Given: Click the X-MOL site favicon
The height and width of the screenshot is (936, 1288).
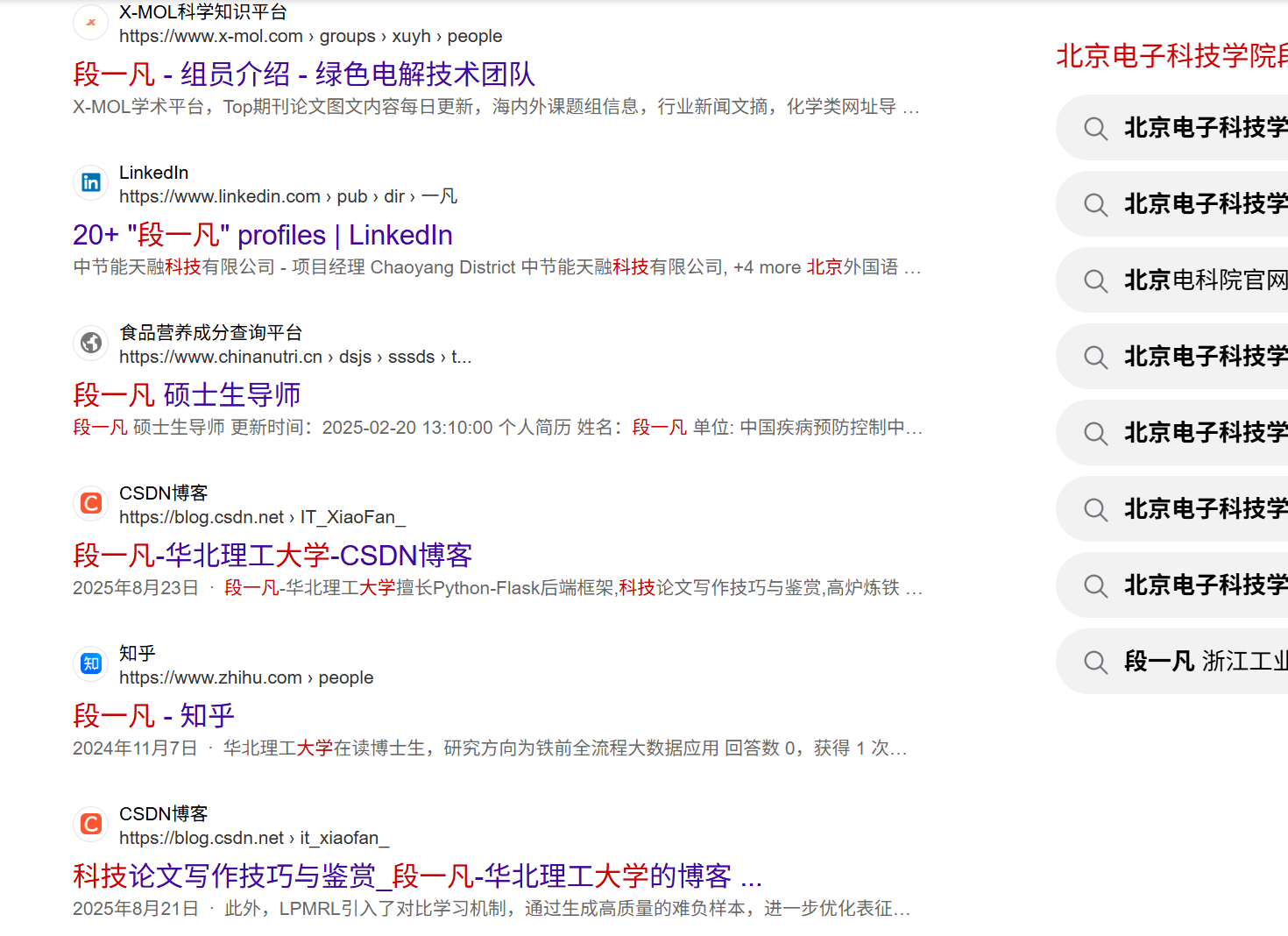Looking at the screenshot, I should point(91,23).
